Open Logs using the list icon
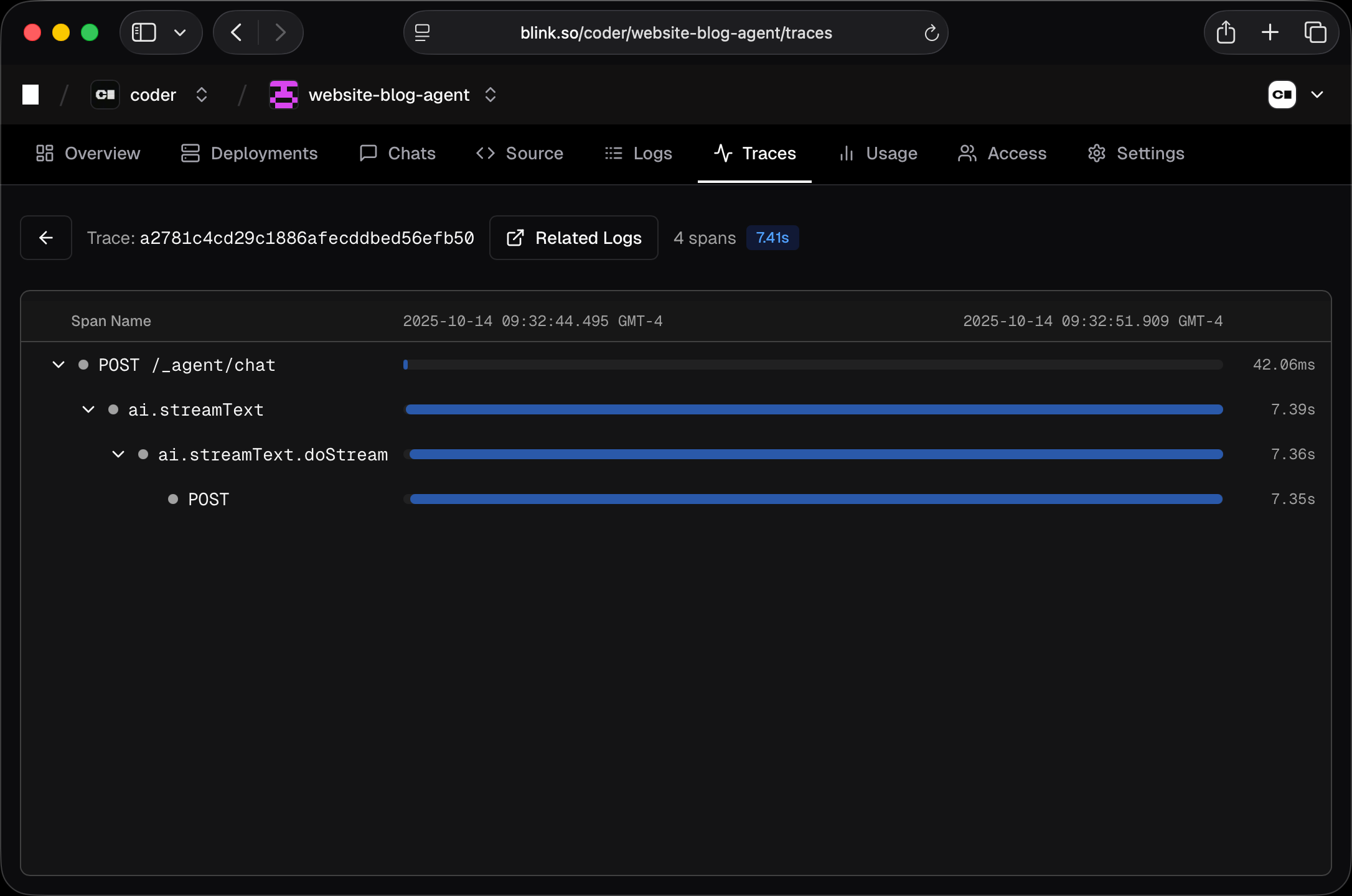This screenshot has width=1352, height=896. 613,153
